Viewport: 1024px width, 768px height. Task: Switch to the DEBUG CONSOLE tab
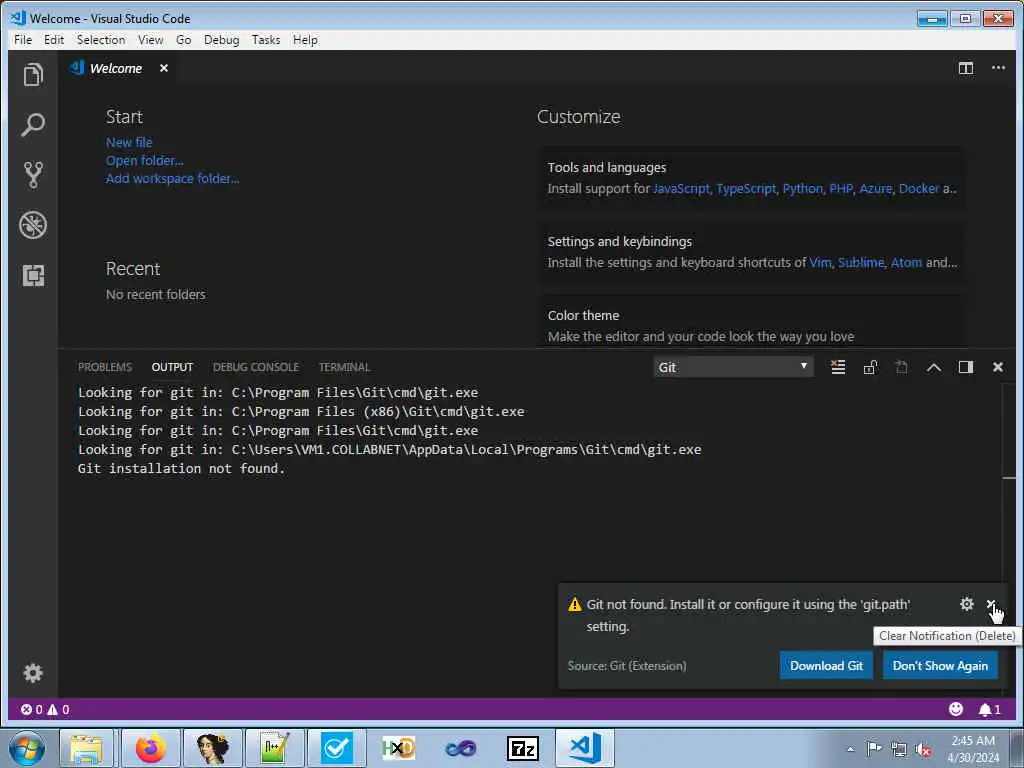point(255,367)
